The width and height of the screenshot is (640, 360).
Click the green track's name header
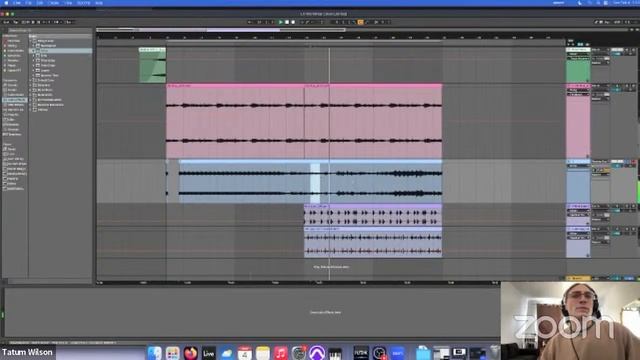coord(578,50)
